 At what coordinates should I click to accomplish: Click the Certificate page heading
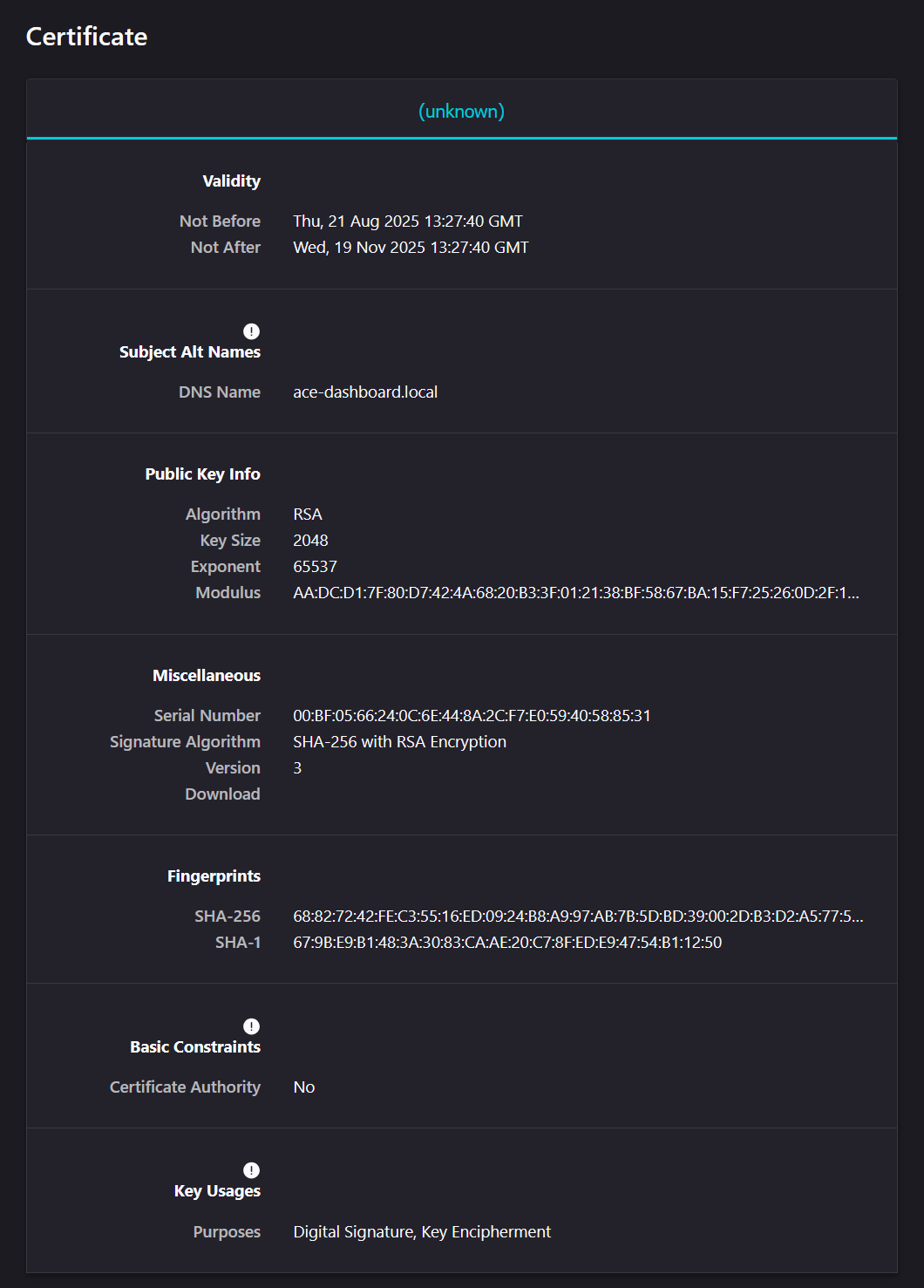pos(86,37)
